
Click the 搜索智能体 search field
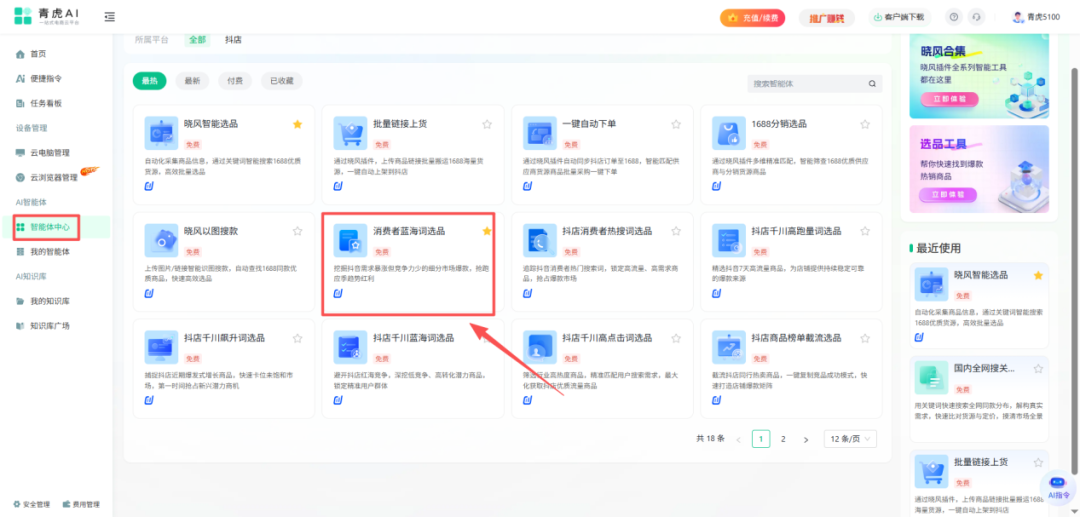tap(815, 84)
